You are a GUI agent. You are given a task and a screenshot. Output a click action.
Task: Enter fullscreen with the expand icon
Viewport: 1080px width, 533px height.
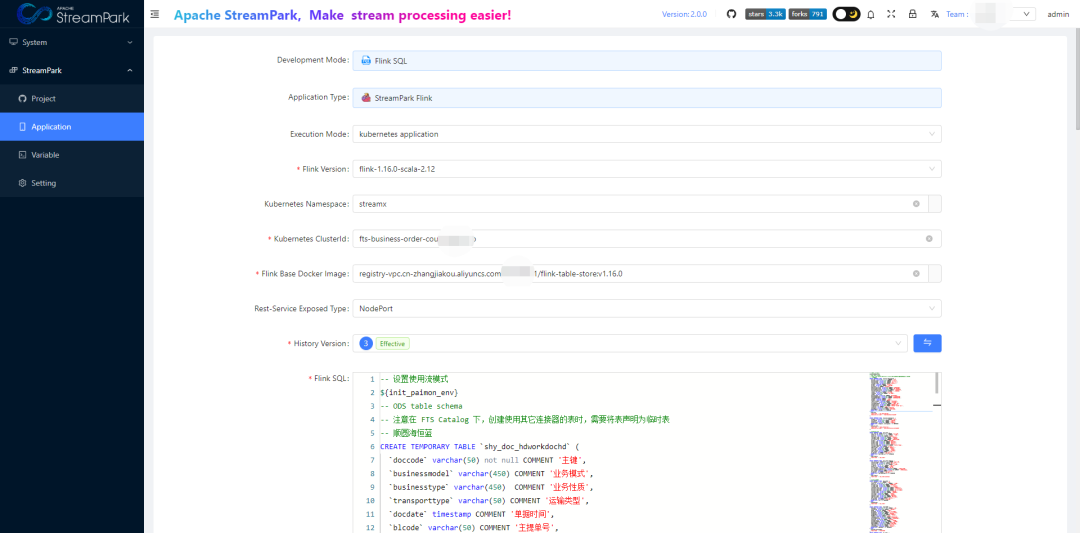tap(891, 14)
